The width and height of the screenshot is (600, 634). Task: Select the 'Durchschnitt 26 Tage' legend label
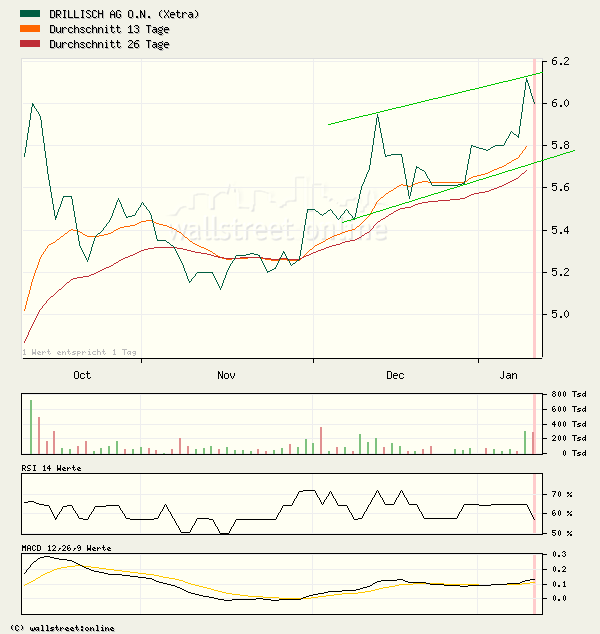(109, 44)
